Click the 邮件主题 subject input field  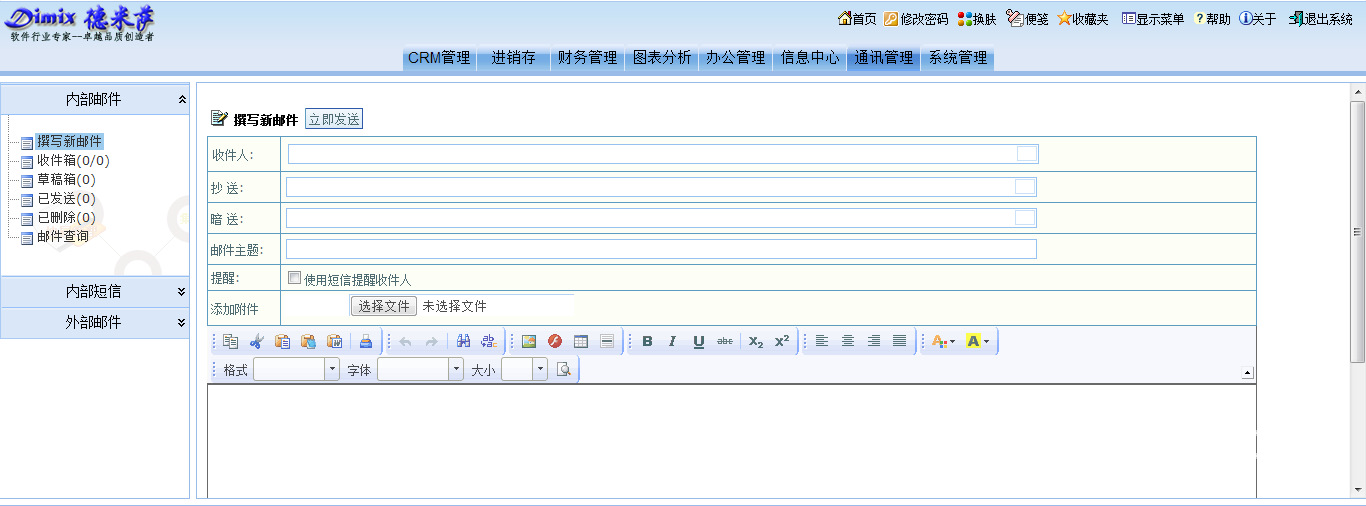pos(661,249)
